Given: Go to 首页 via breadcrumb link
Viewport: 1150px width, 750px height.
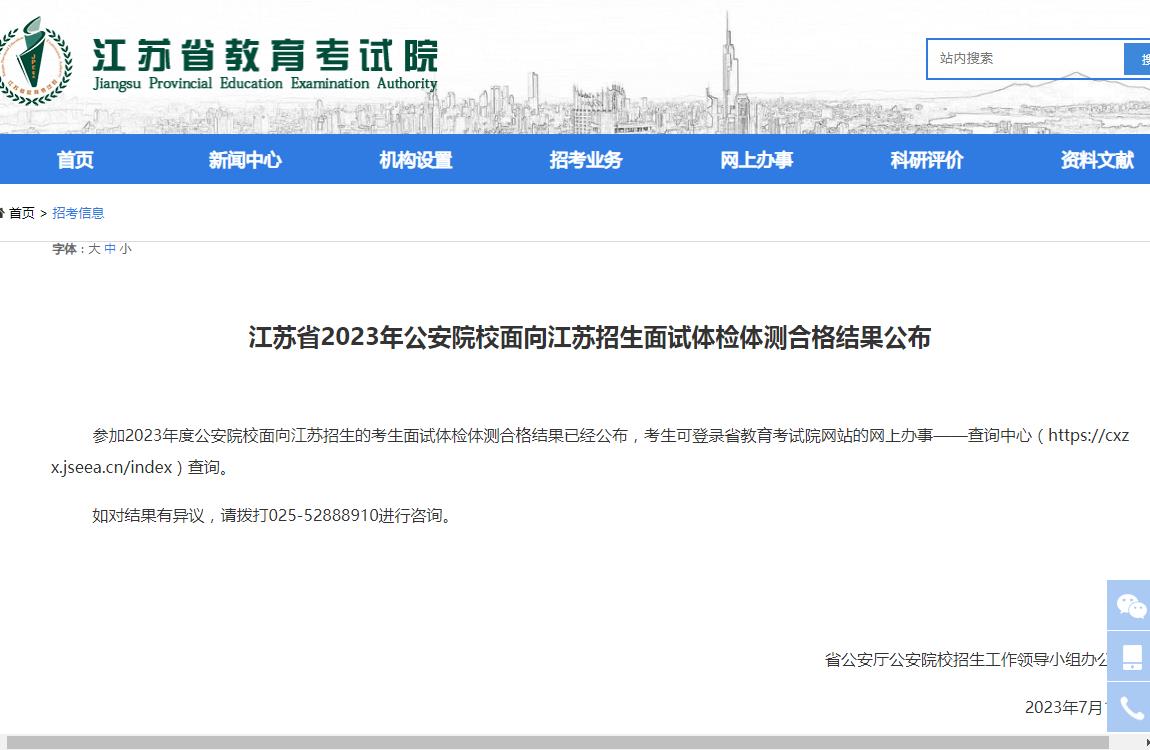Looking at the screenshot, I should coord(21,213).
